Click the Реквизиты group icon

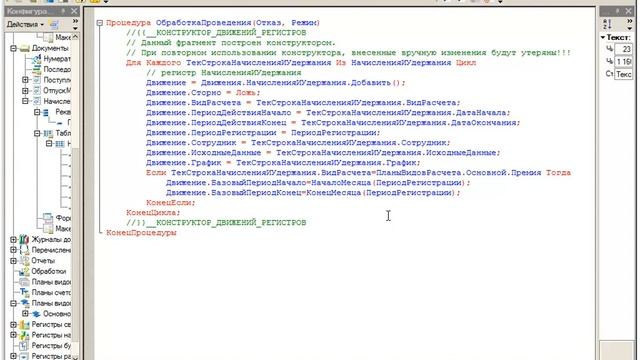pyautogui.click(x=46, y=112)
